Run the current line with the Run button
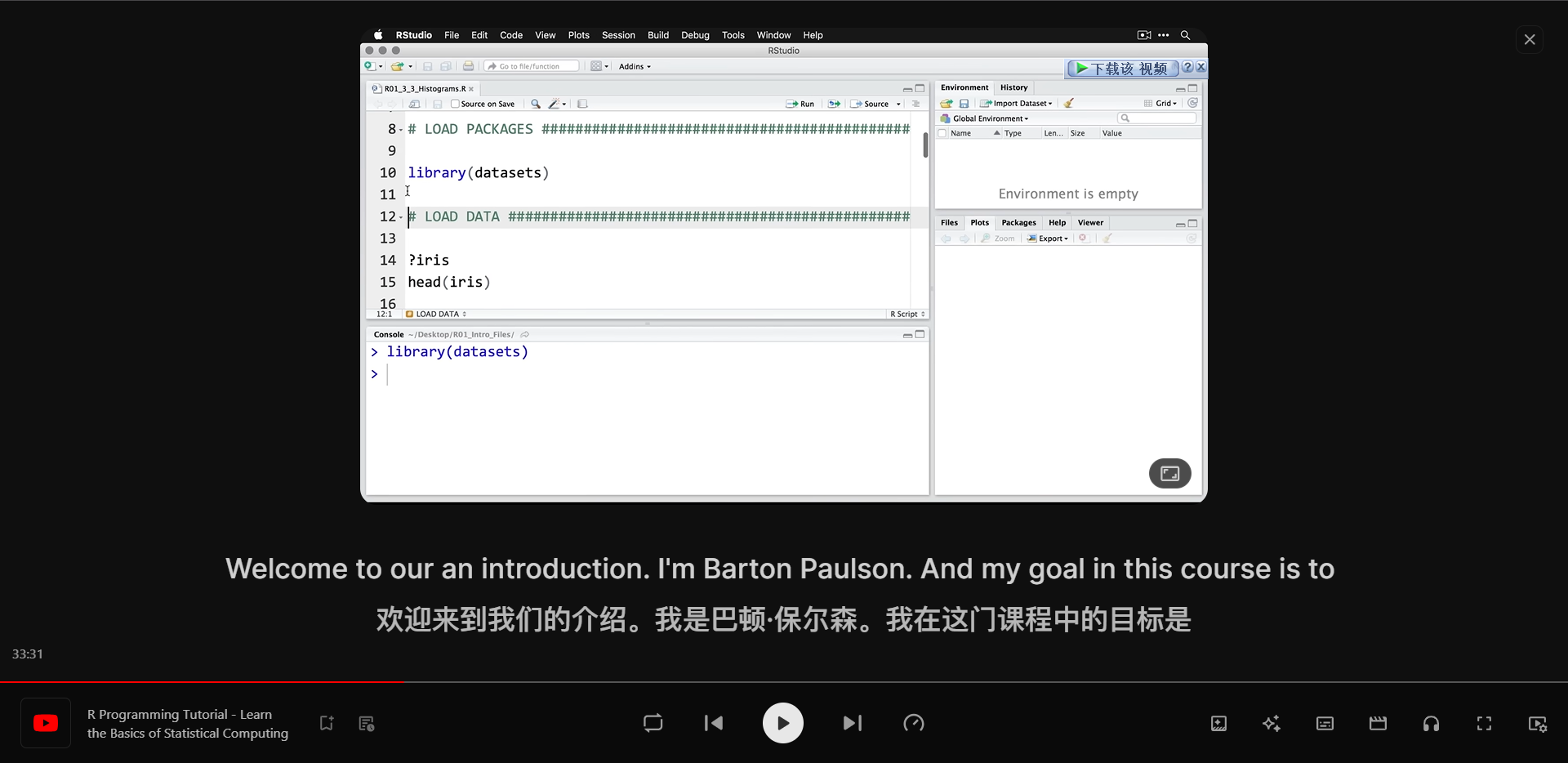This screenshot has height=763, width=1568. pyautogui.click(x=800, y=104)
